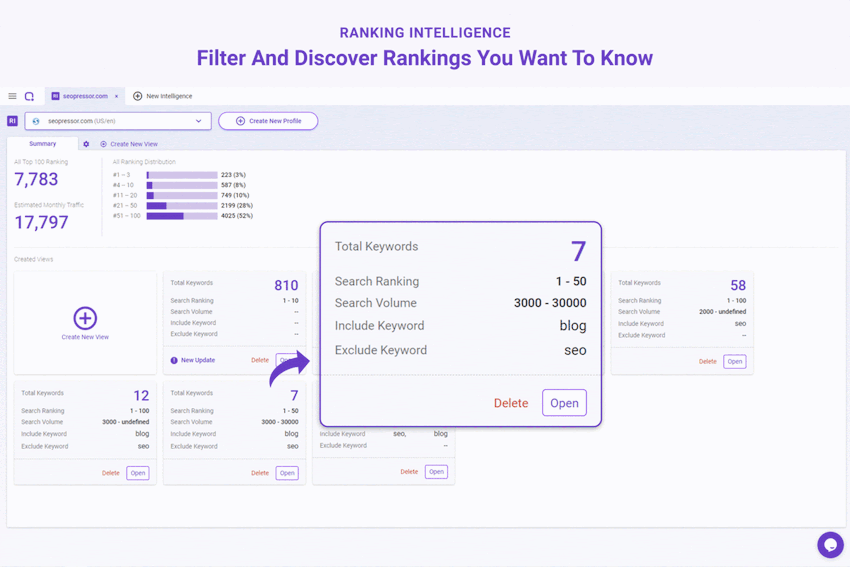
Task: Open the enlarged 7 keywords view
Action: [564, 403]
